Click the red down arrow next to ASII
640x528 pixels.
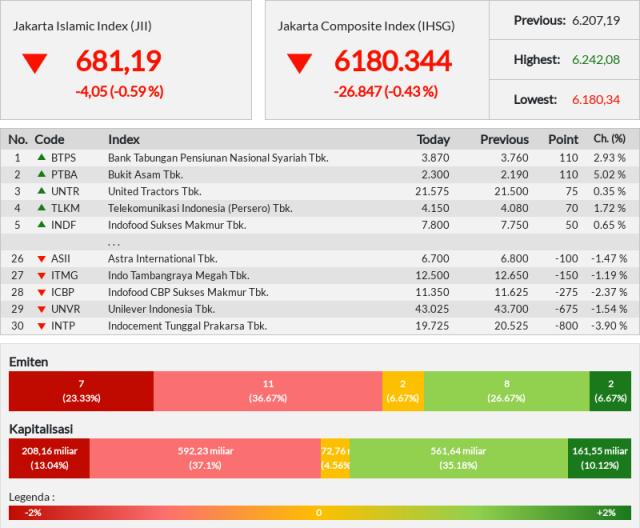[41, 259]
